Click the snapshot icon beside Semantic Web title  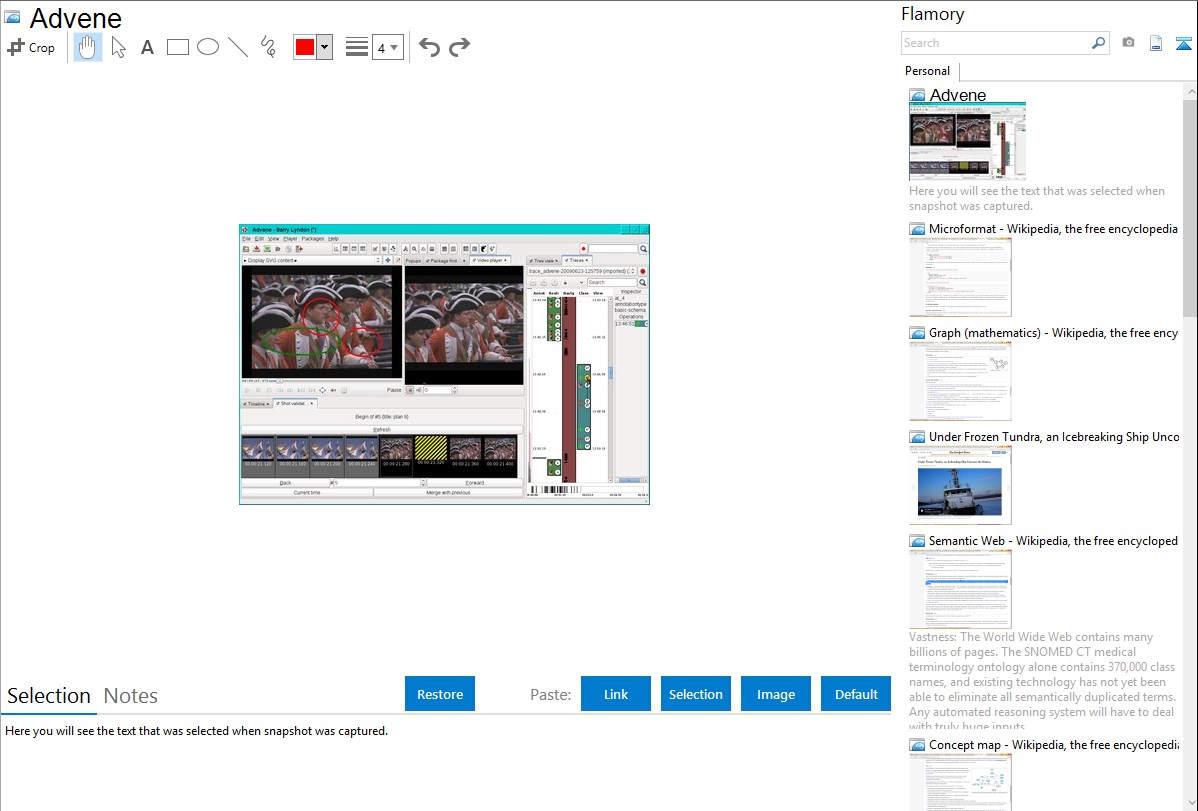tap(917, 540)
